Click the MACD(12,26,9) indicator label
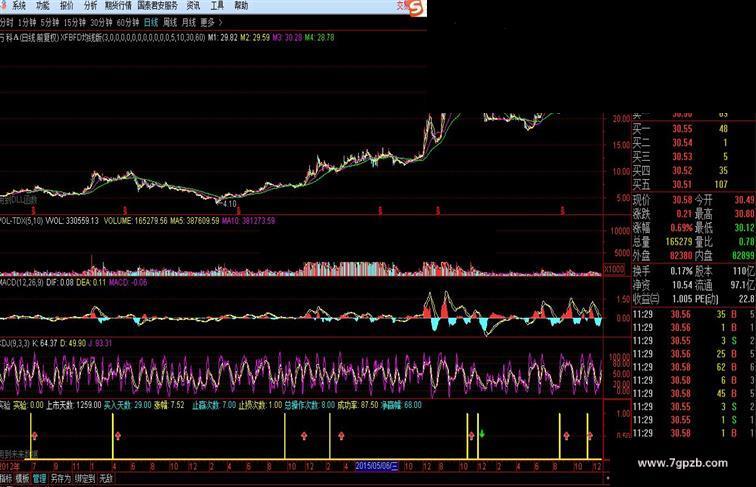This screenshot has width=756, height=487. click(x=22, y=282)
